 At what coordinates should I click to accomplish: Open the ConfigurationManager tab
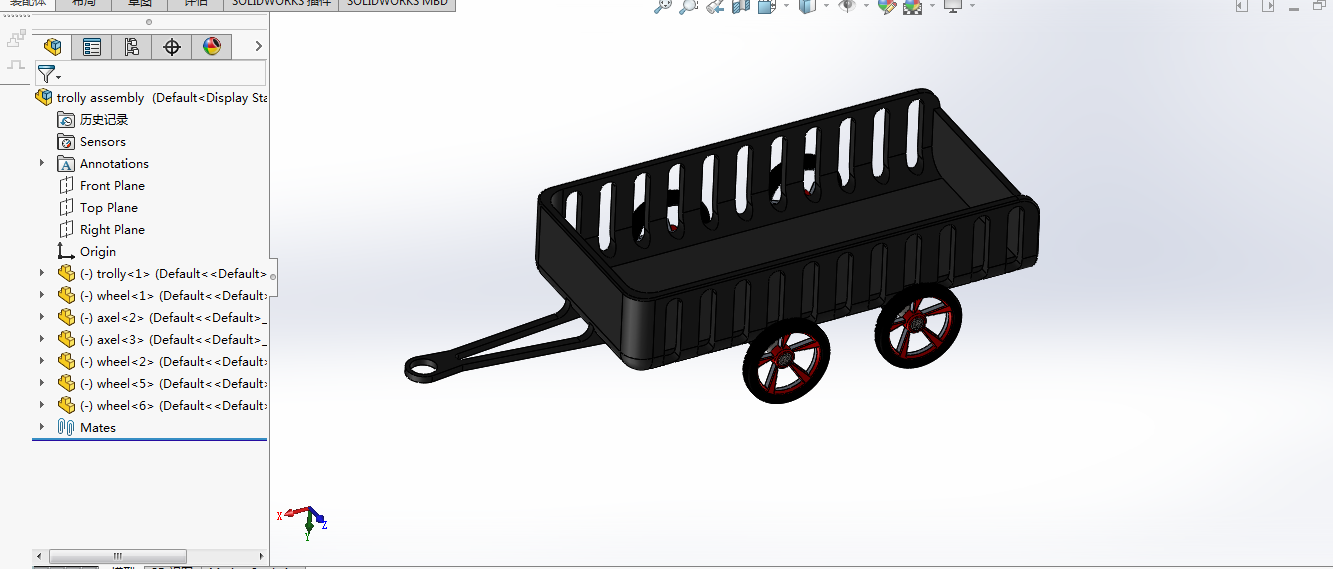[132, 46]
